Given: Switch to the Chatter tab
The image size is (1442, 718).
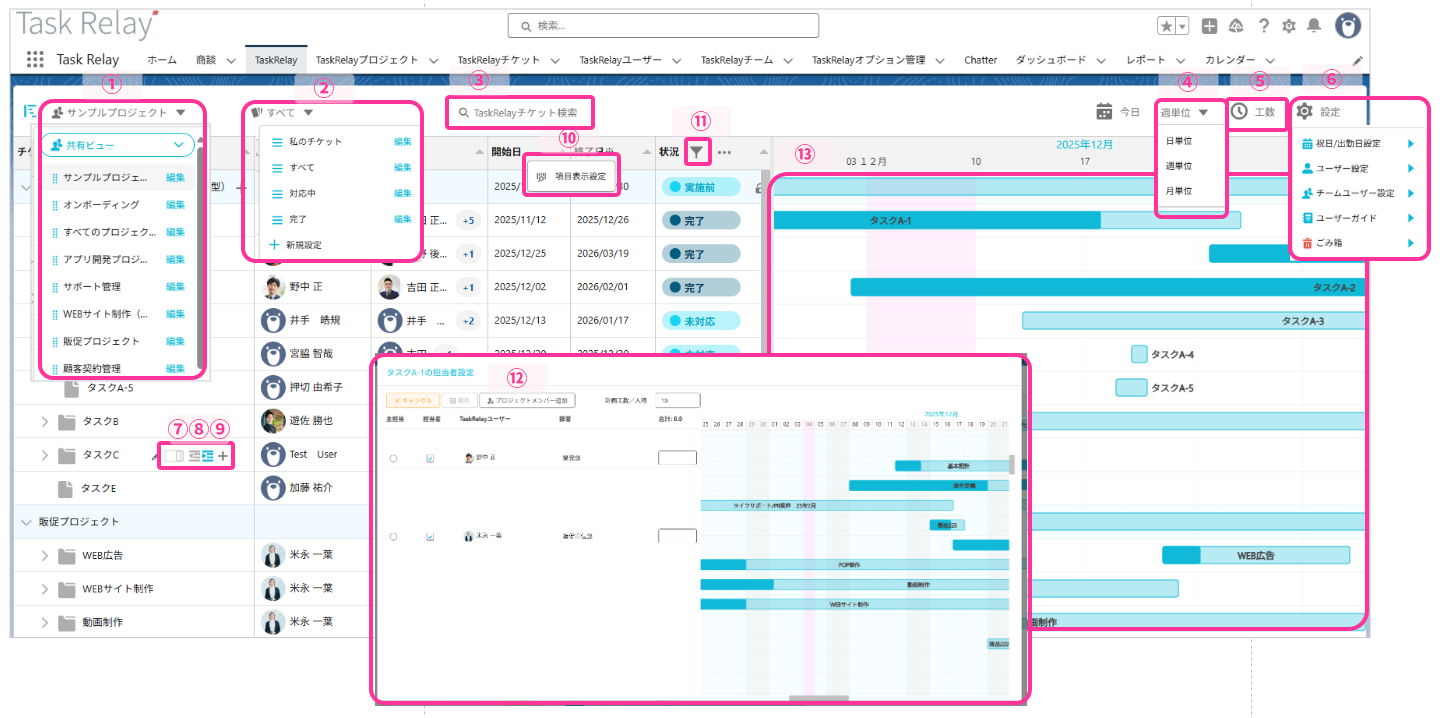Looking at the screenshot, I should pos(980,60).
